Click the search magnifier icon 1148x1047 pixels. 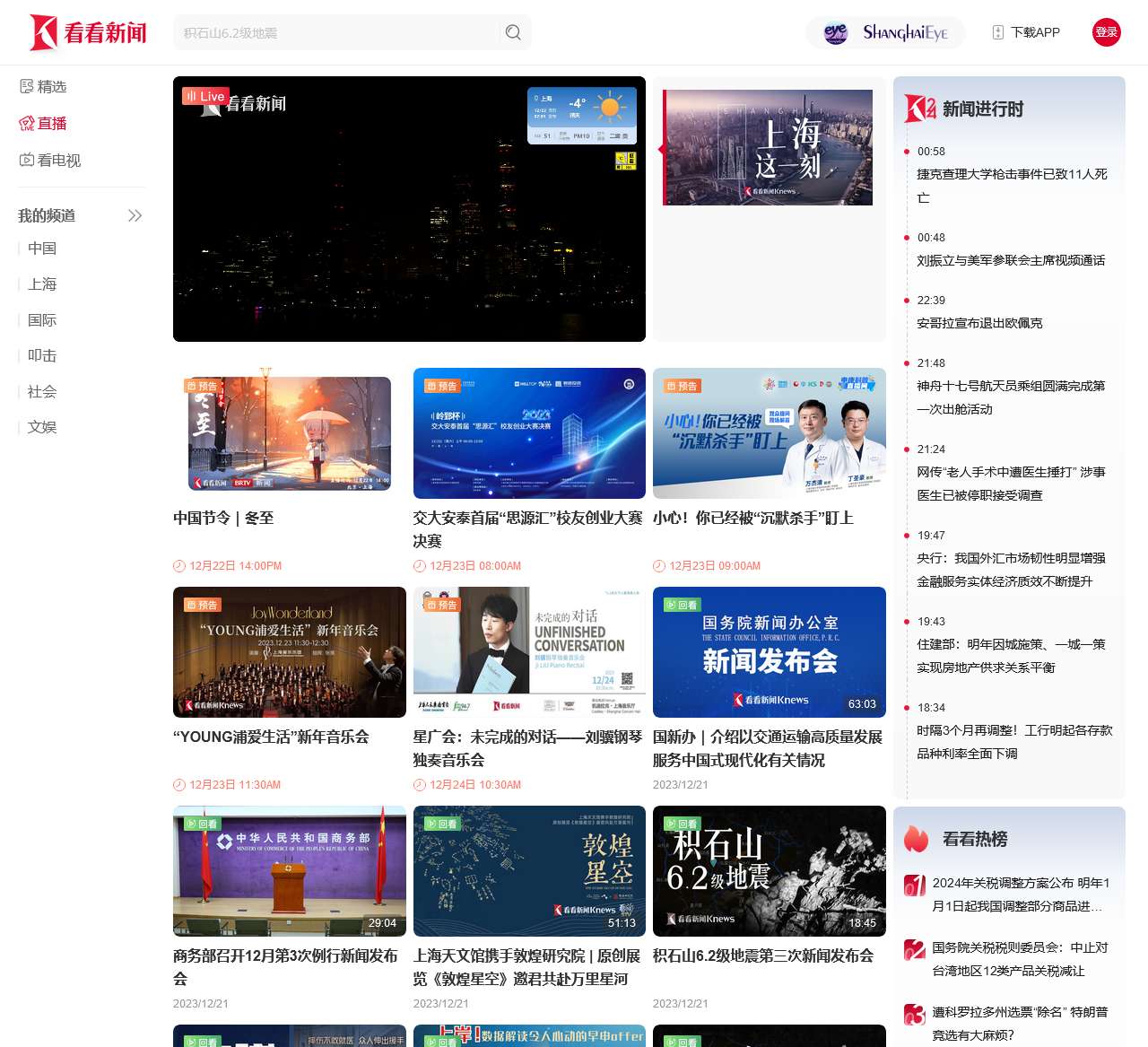point(513,32)
